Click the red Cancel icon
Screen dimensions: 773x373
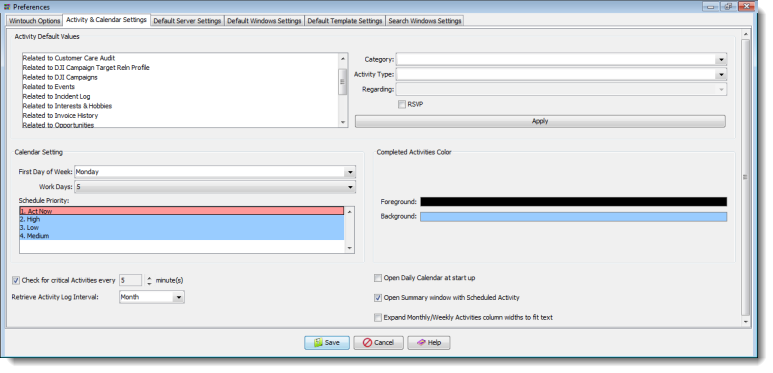pos(367,342)
